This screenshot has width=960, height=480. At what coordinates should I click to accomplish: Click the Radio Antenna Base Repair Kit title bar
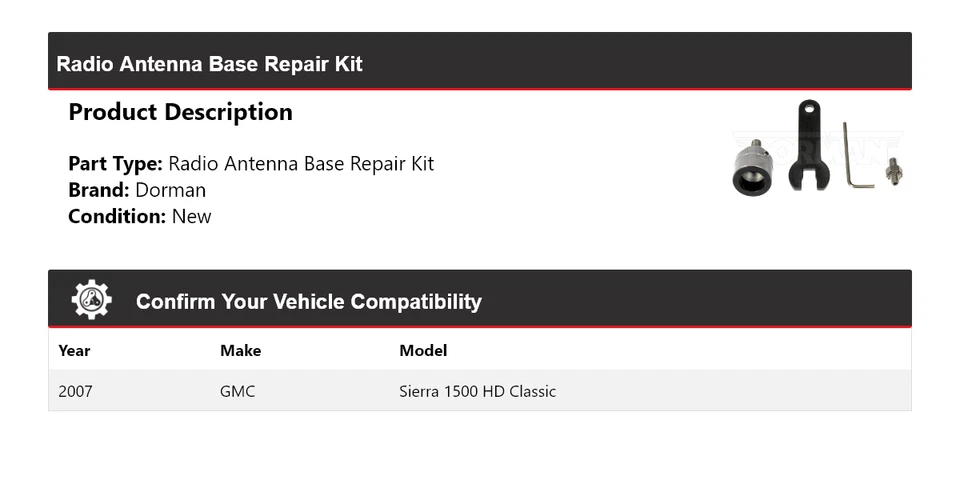tap(209, 64)
